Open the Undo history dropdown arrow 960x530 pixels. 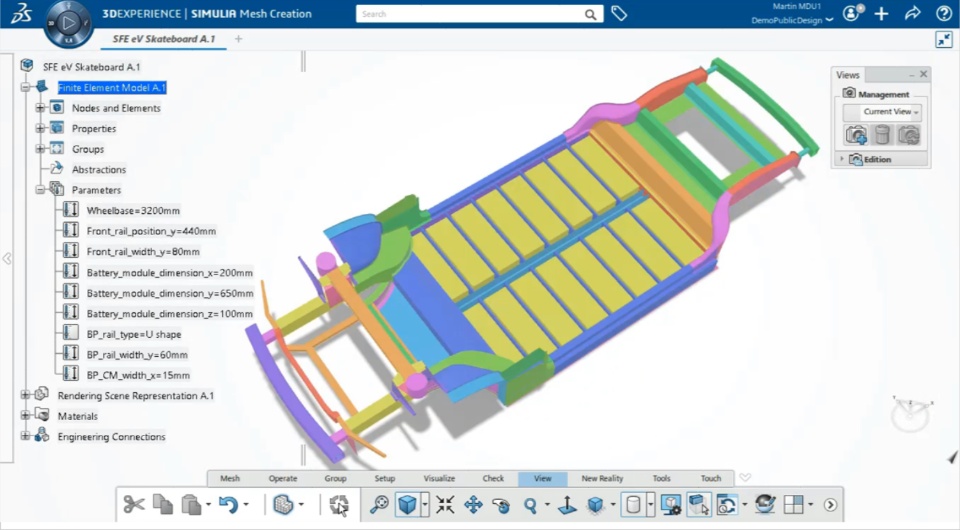246,505
